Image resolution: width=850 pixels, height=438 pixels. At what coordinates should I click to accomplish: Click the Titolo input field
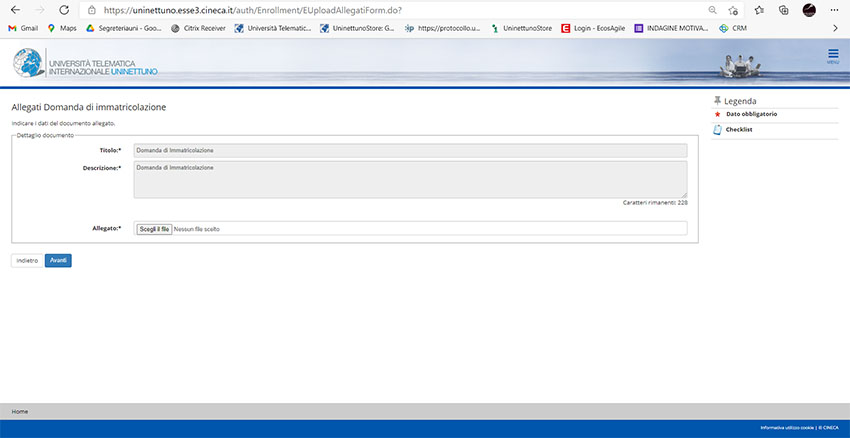tap(410, 150)
